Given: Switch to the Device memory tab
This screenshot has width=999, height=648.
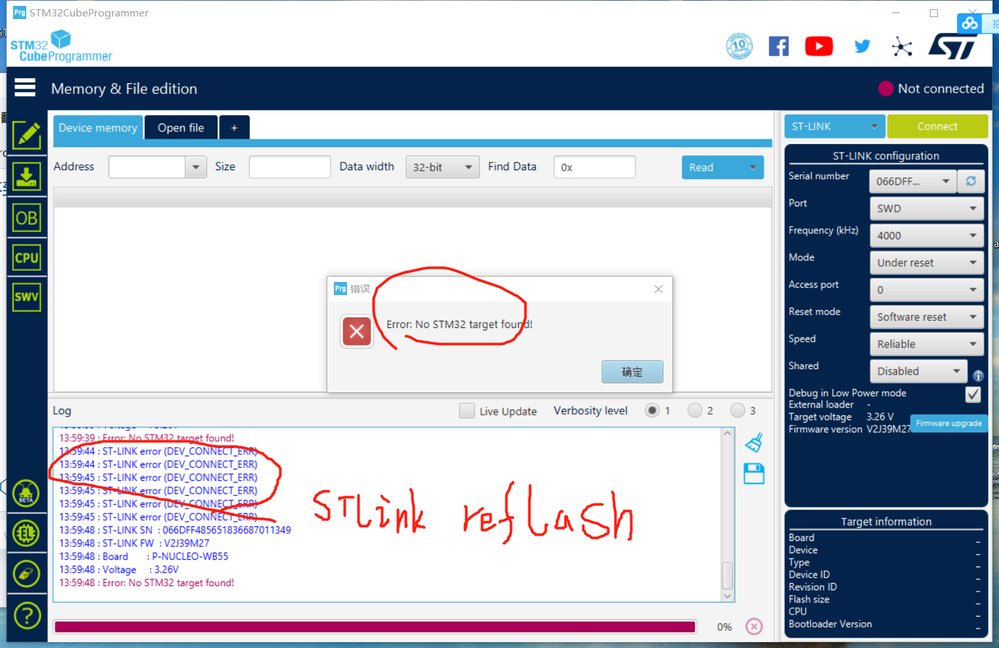Looking at the screenshot, I should point(98,127).
